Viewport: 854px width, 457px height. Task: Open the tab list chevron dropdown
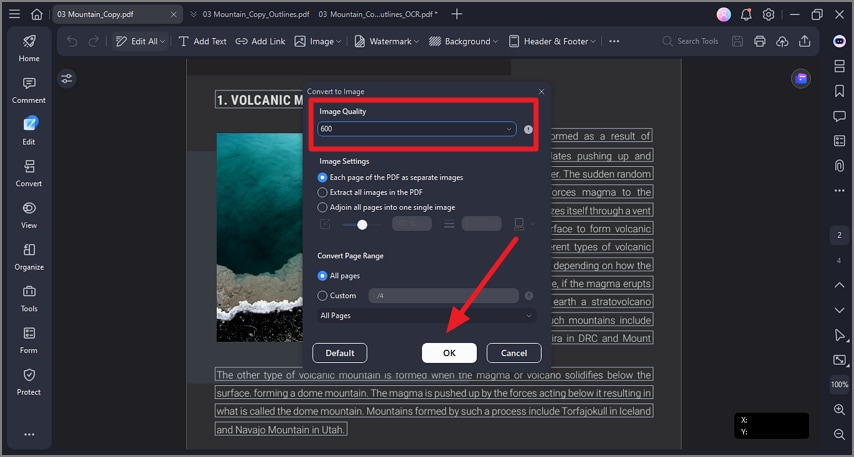(x=193, y=15)
